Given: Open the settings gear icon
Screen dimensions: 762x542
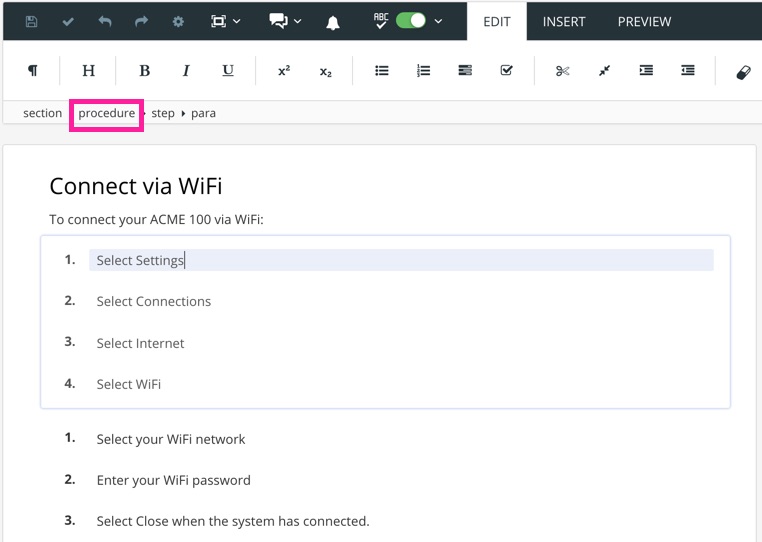Looking at the screenshot, I should tap(178, 21).
